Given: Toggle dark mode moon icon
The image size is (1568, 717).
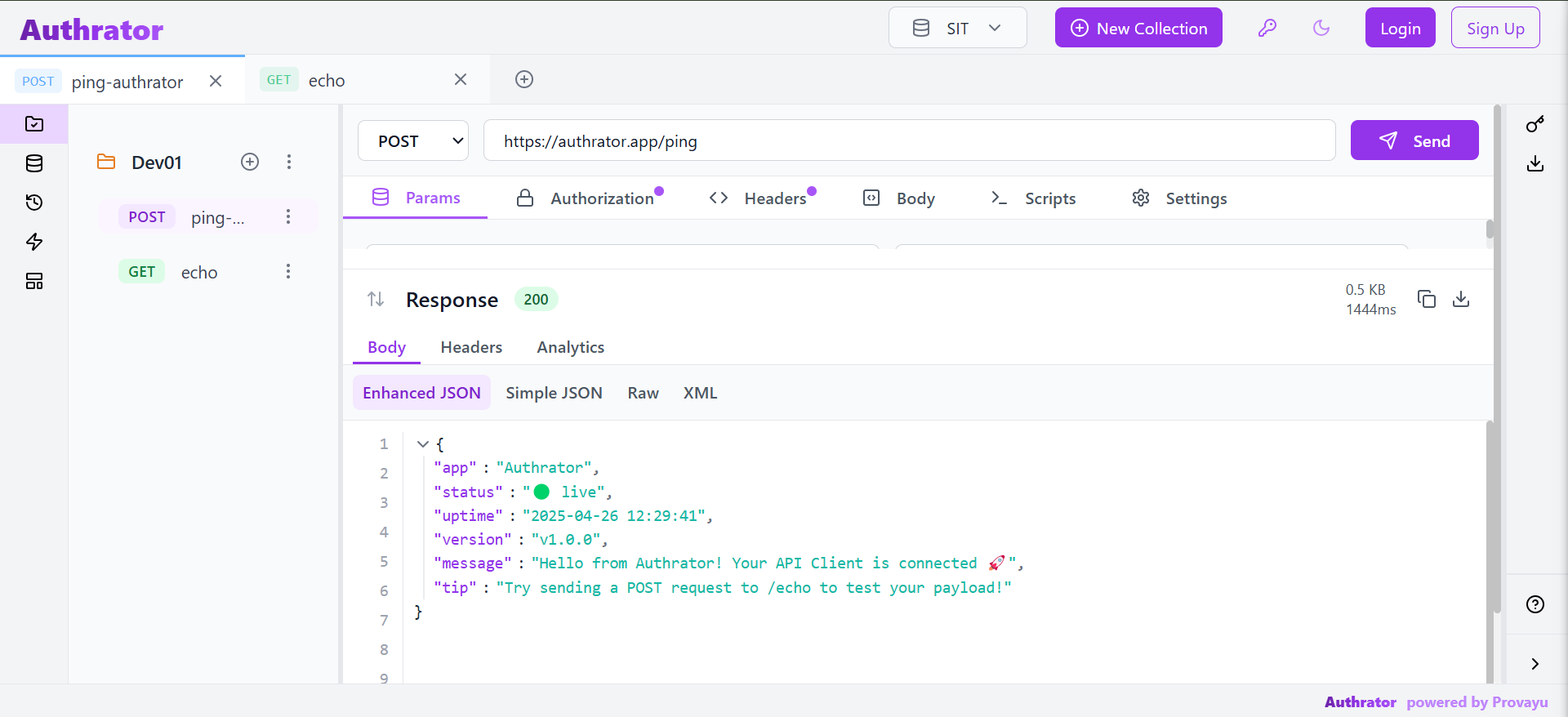Looking at the screenshot, I should point(1321,28).
